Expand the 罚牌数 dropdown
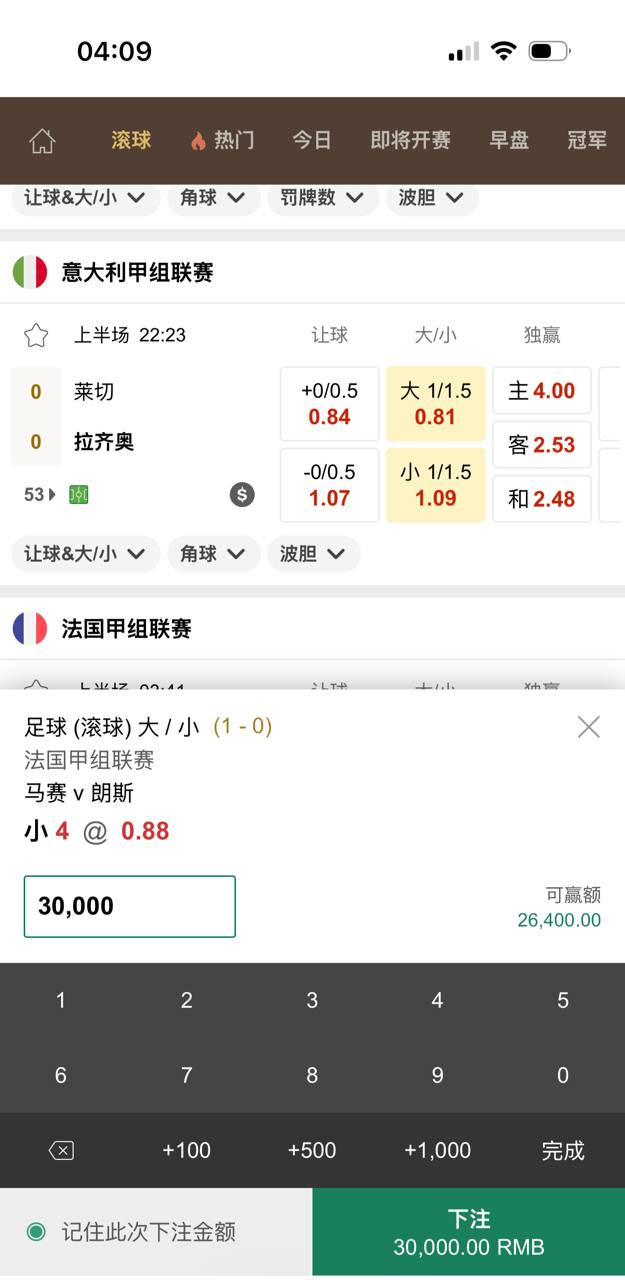Viewport: 625px width, 1280px height. pos(321,198)
